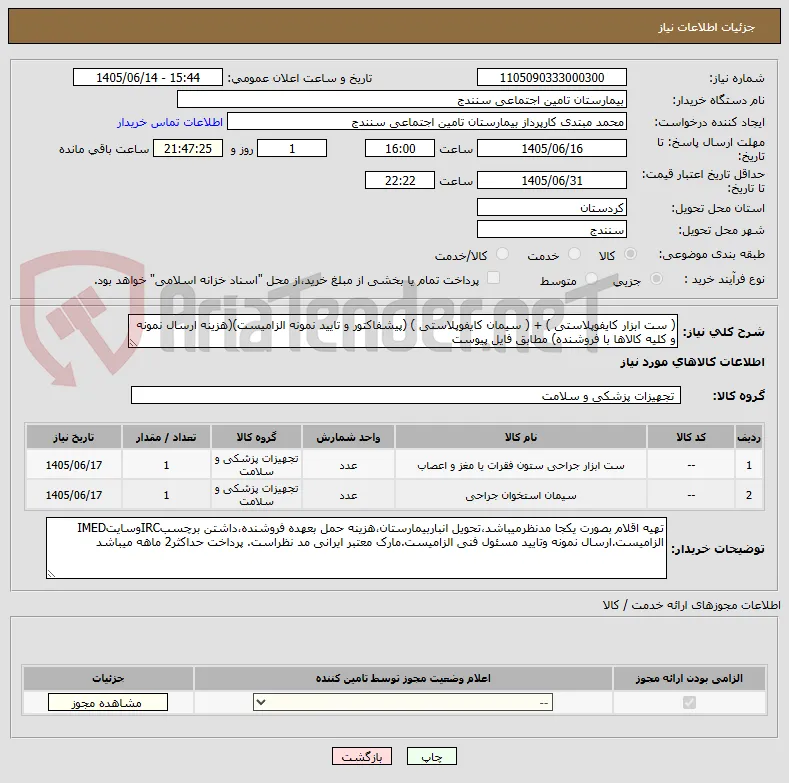This screenshot has width=789, height=783.
Task: Open اطلاعات تماس خریدار link
Action: 170,122
